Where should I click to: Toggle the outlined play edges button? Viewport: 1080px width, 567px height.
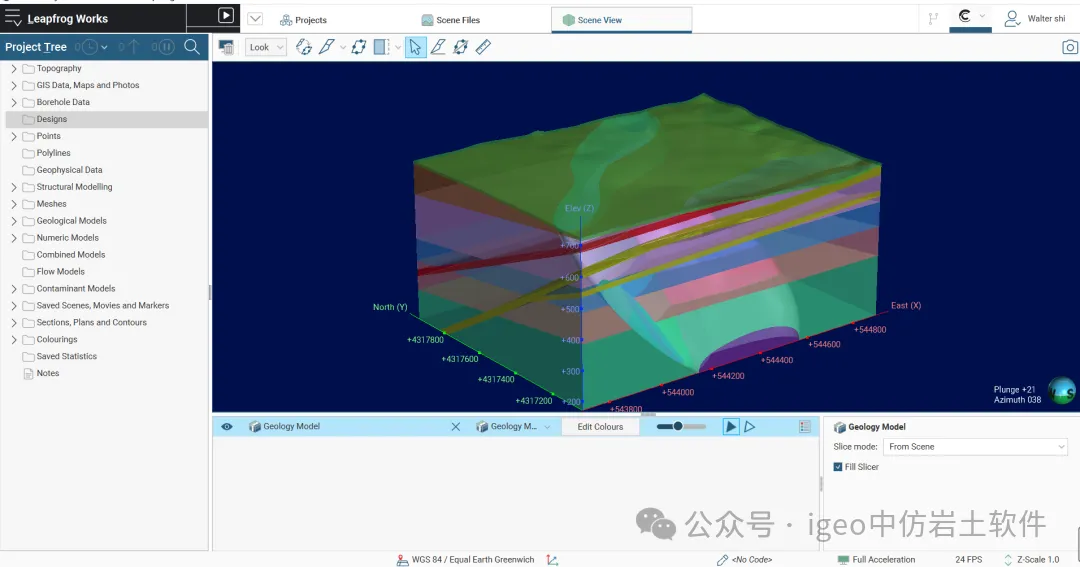pyautogui.click(x=749, y=426)
